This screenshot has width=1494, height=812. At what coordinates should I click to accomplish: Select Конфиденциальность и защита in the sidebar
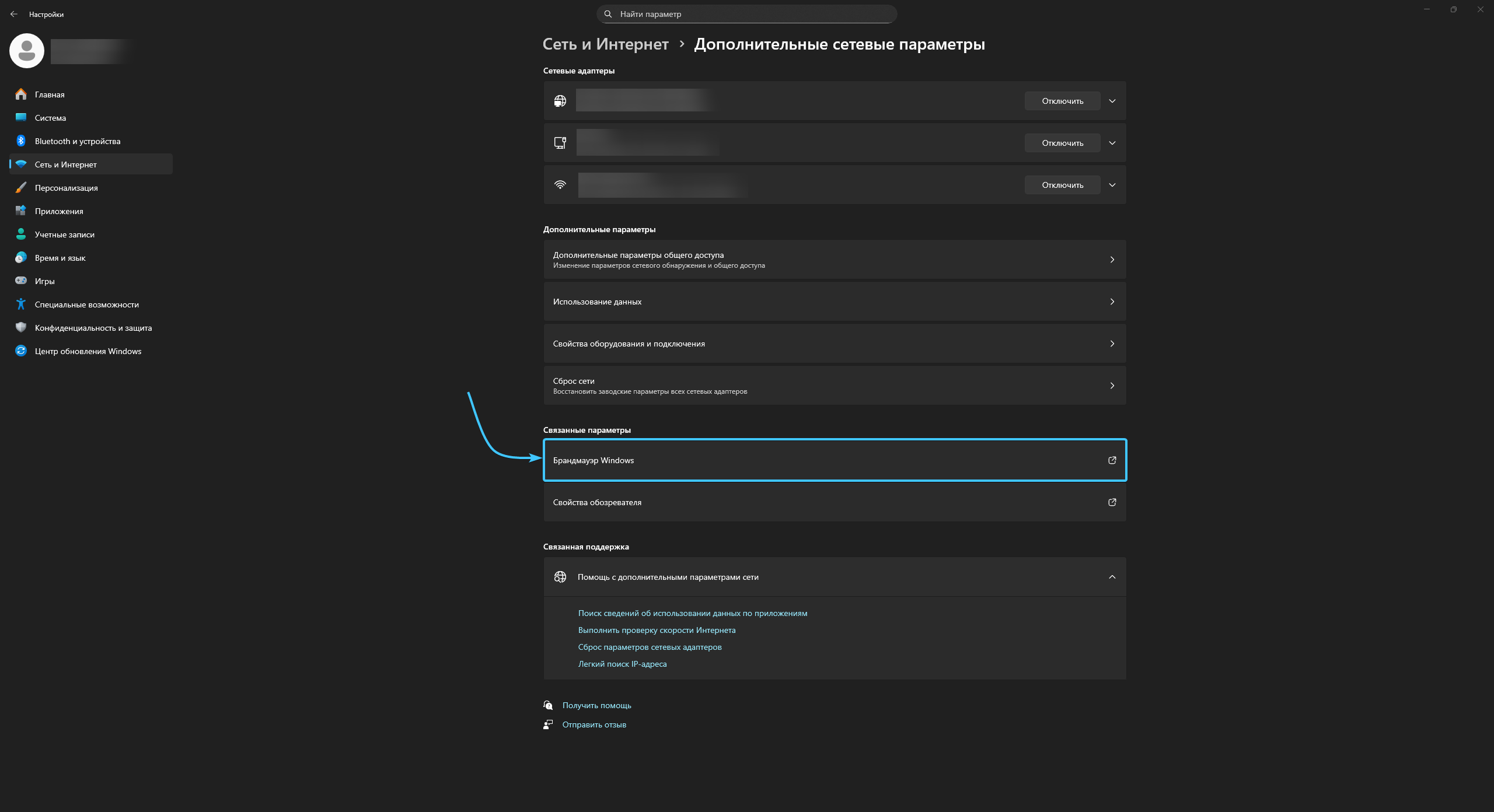[x=93, y=328]
